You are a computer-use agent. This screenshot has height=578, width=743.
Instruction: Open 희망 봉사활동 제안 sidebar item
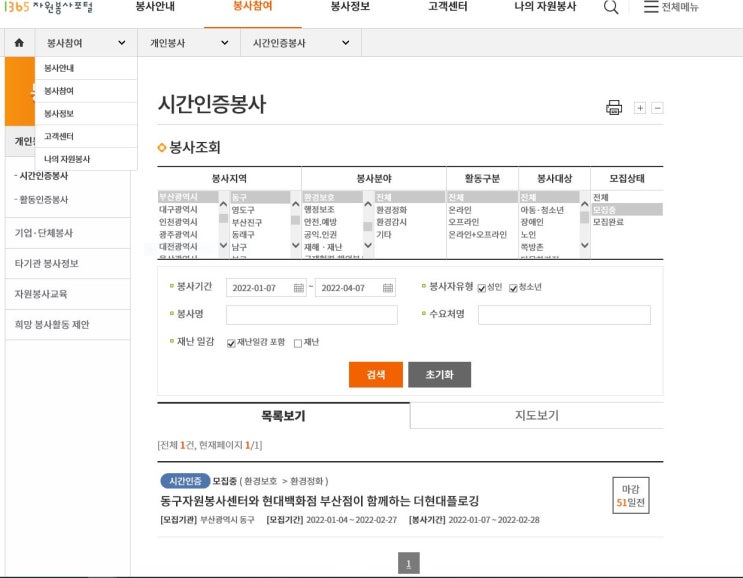[67, 325]
